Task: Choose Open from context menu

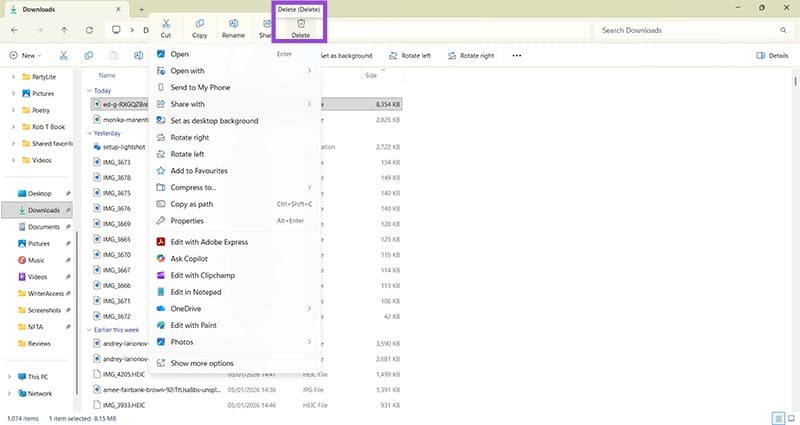Action: tap(235, 54)
